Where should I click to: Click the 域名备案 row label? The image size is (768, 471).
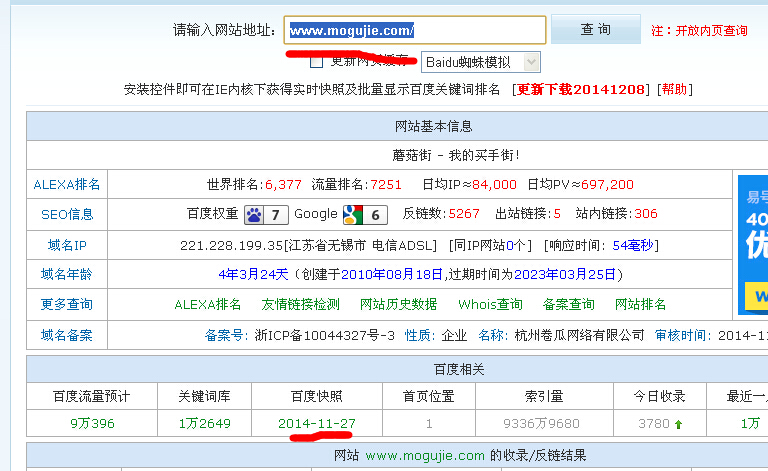point(67,335)
